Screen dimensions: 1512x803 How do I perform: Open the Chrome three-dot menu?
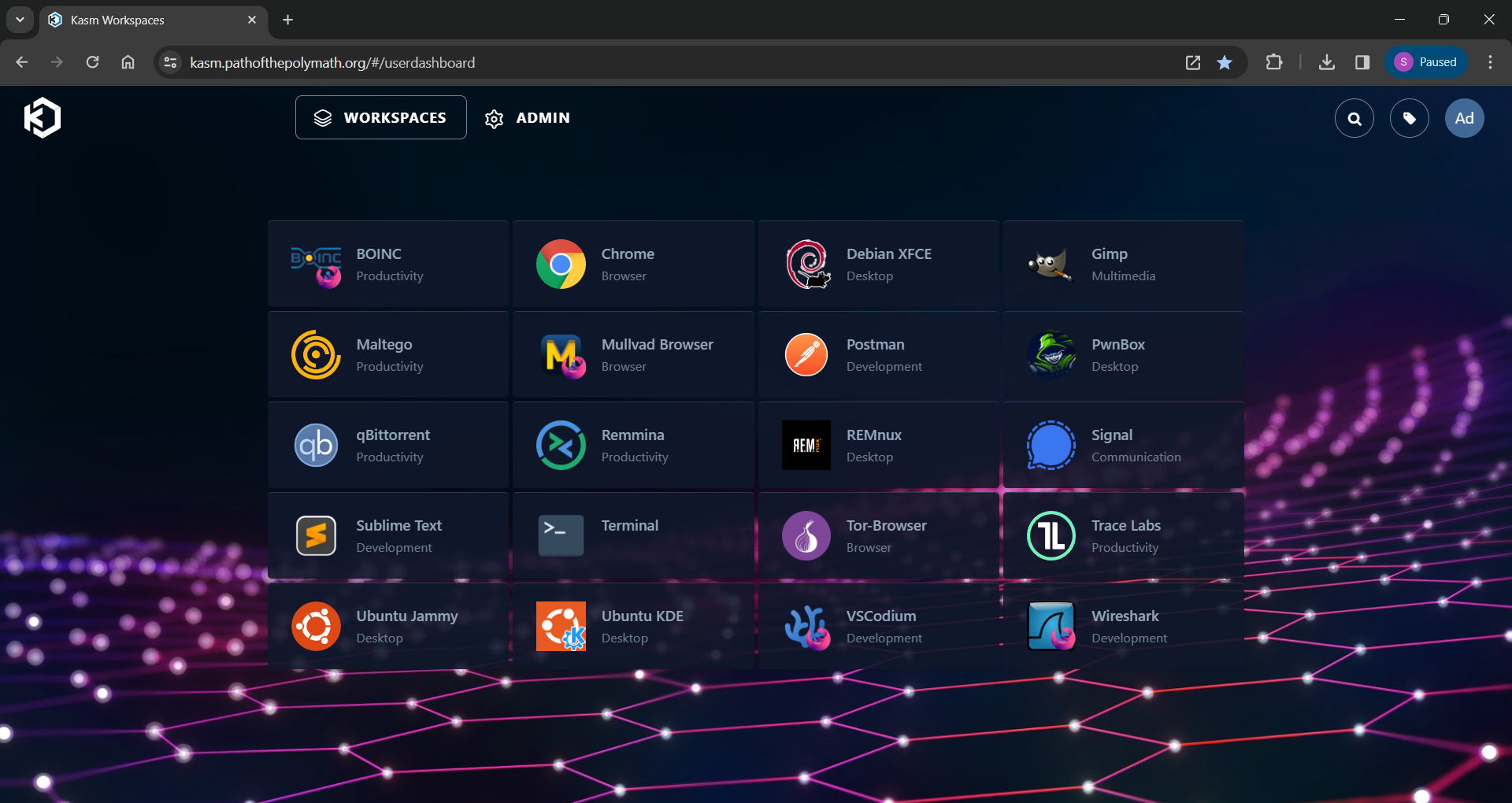tap(1490, 62)
